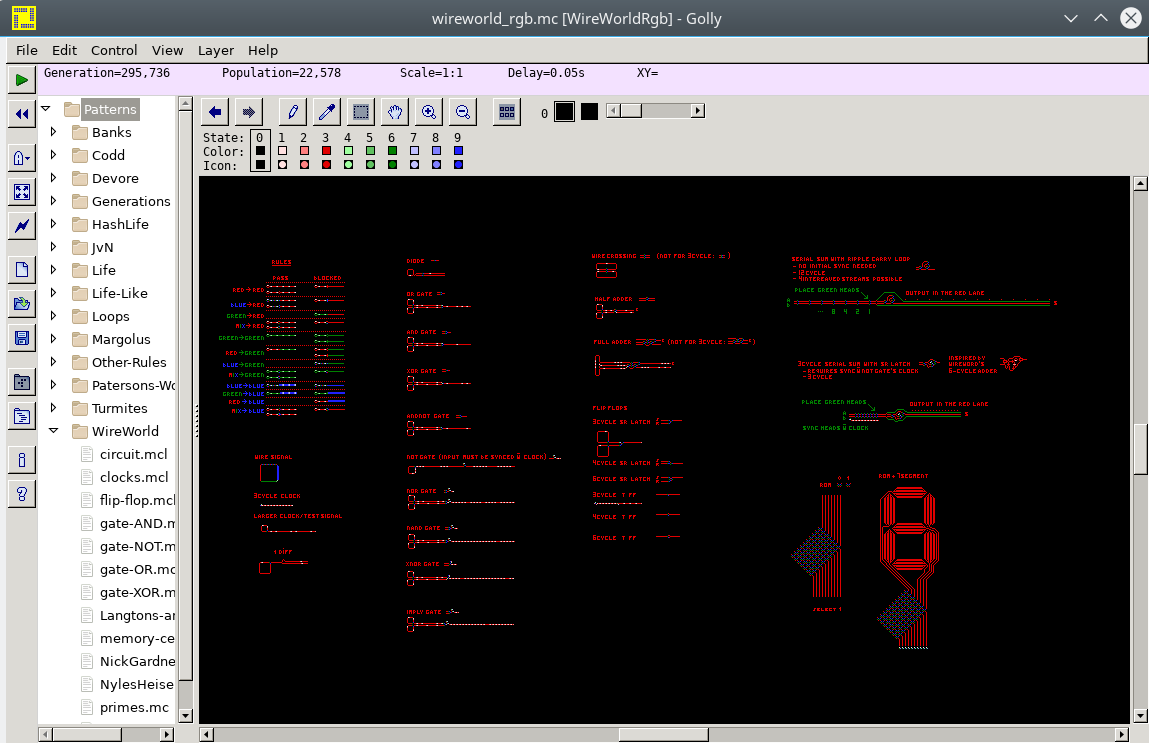
Task: Expand the Banks folder
Action: (x=53, y=132)
